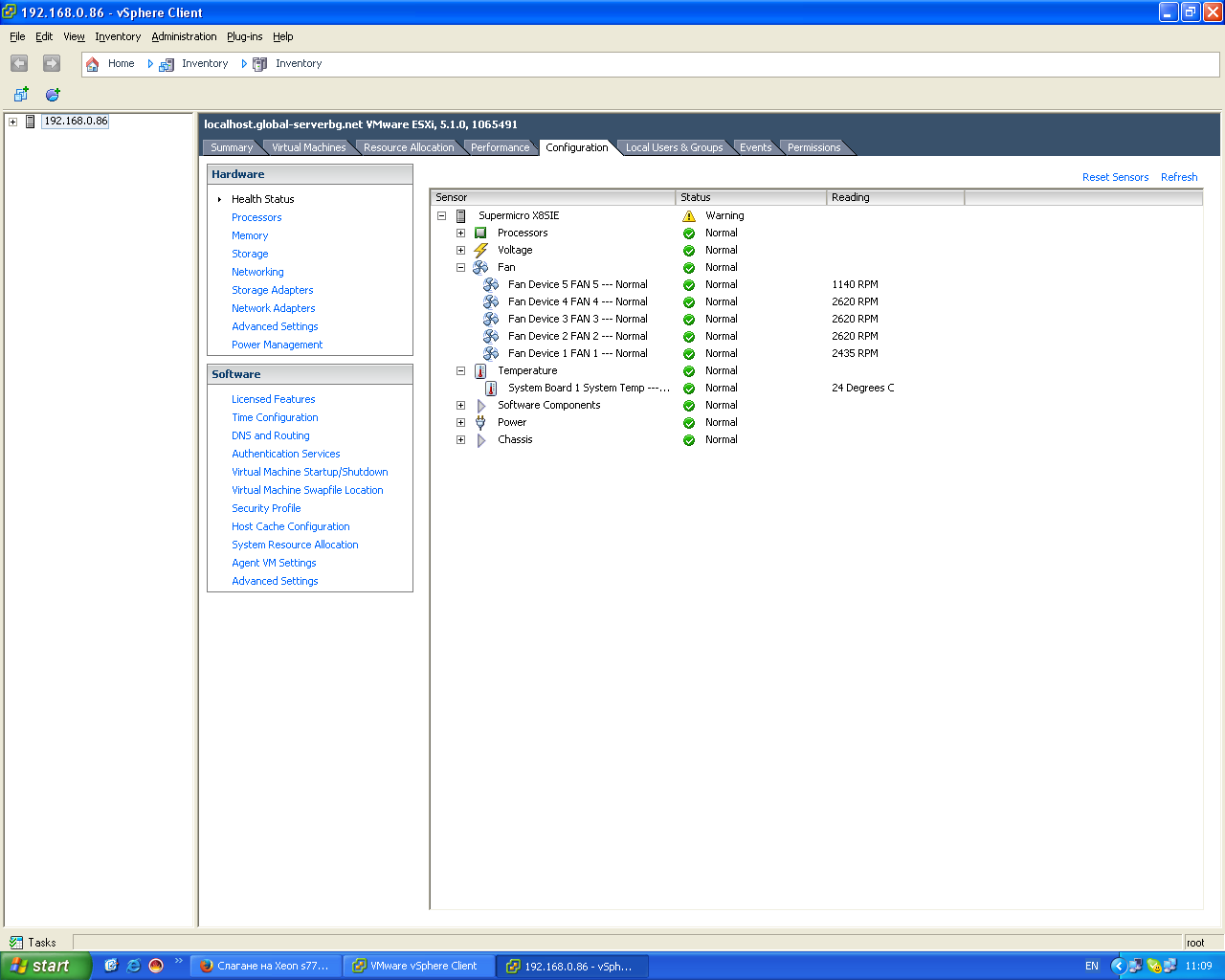Open the Storage Adapters hardware link
Image resolution: width=1225 pixels, height=980 pixels.
click(x=272, y=290)
